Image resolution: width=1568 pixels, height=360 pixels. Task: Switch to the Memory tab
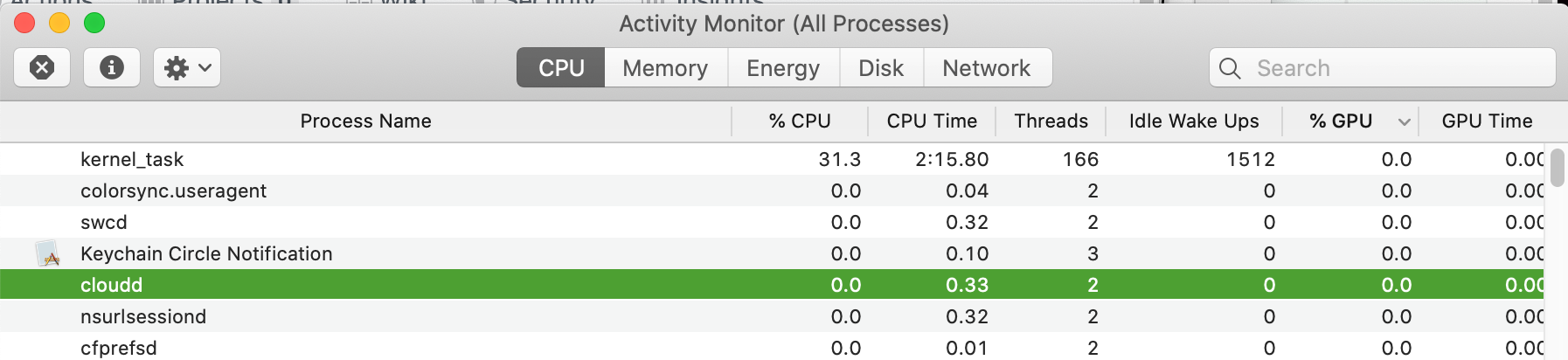[x=666, y=67]
